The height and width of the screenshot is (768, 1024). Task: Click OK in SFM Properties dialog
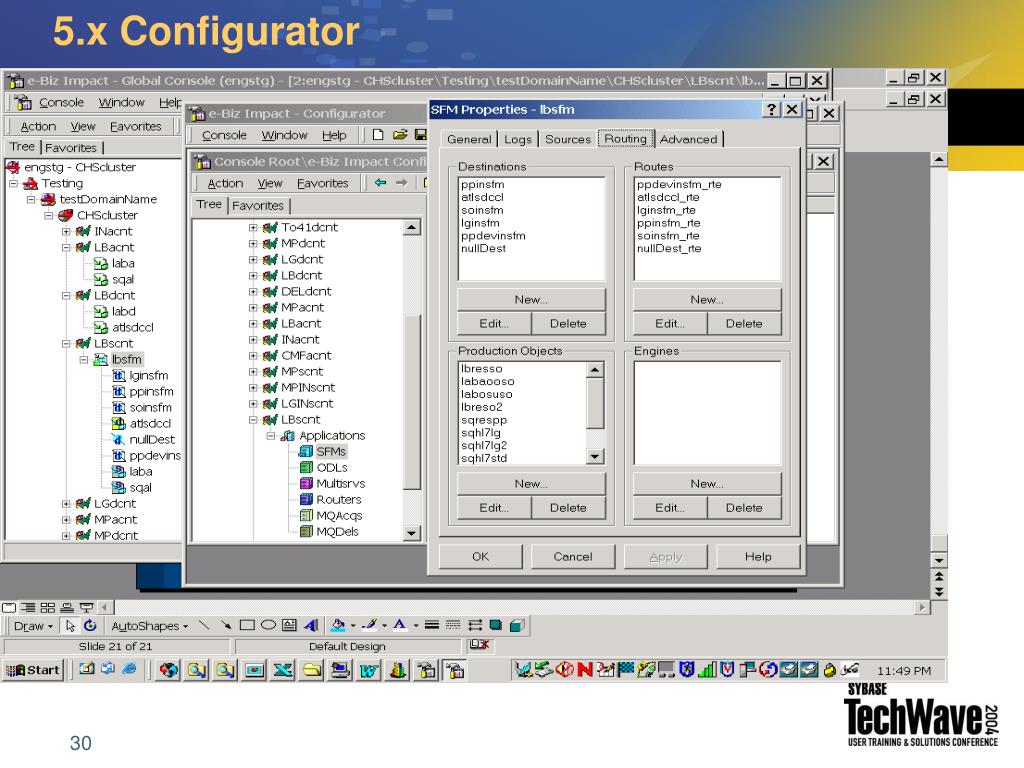481,556
